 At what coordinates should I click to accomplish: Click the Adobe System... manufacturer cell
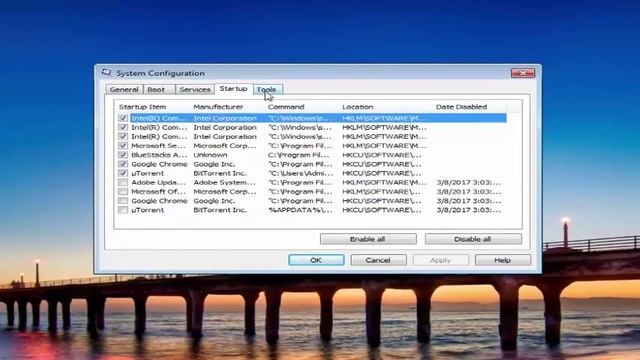coord(224,182)
